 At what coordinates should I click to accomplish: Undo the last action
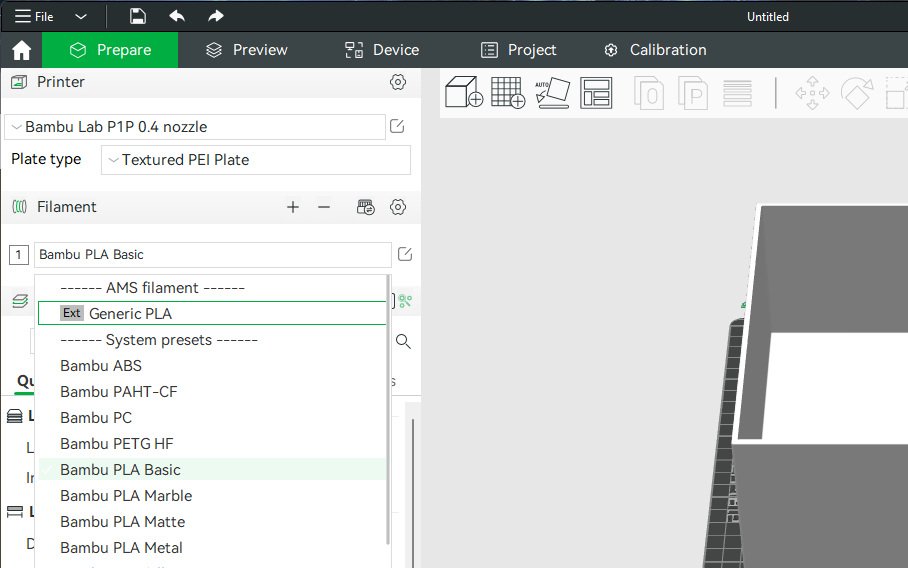pyautogui.click(x=177, y=16)
